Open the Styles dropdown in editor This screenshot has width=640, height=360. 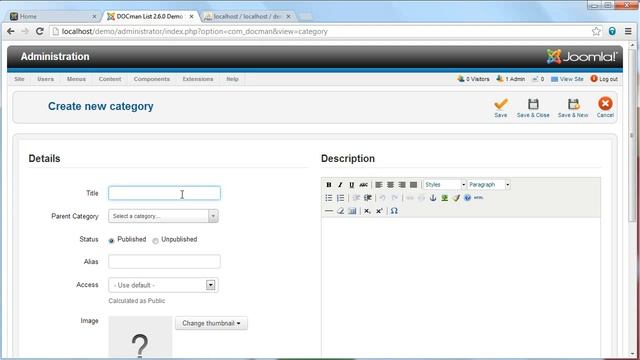coord(445,185)
